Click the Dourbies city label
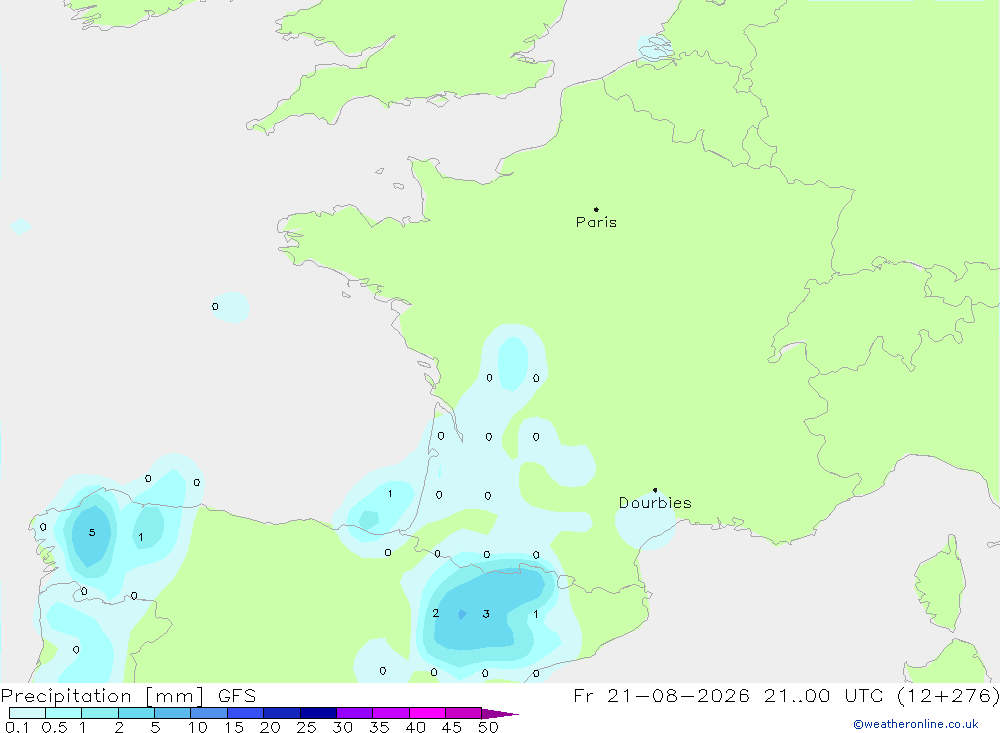Image resolution: width=1000 pixels, height=733 pixels. pos(655,503)
